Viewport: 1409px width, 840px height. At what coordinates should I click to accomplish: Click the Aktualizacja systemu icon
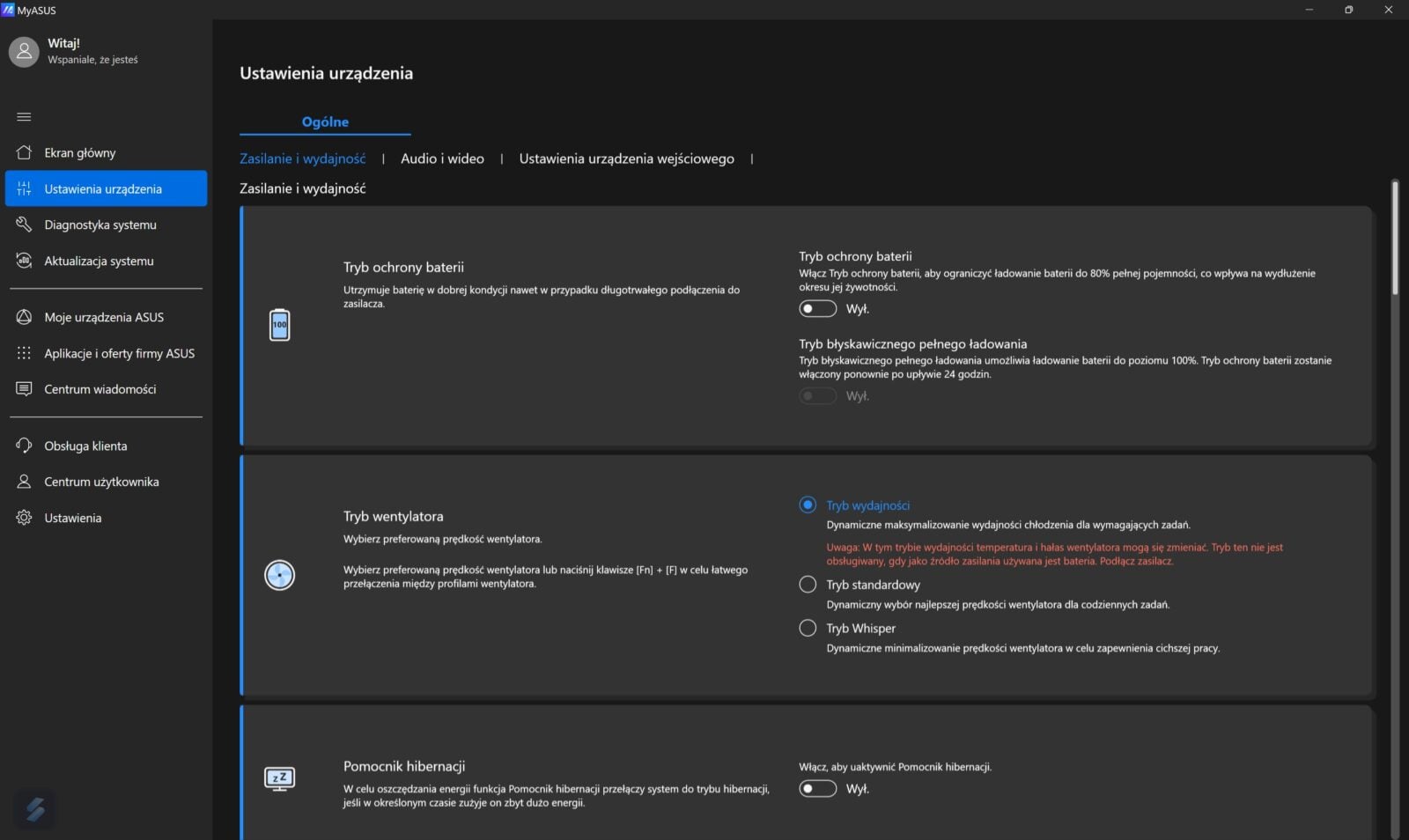click(x=24, y=261)
